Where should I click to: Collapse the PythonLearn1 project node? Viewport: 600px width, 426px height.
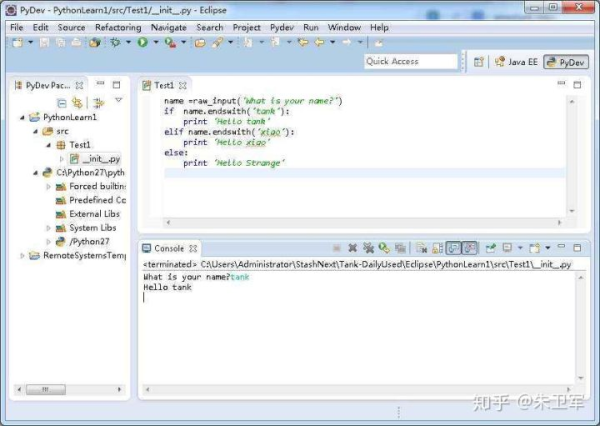coord(22,118)
